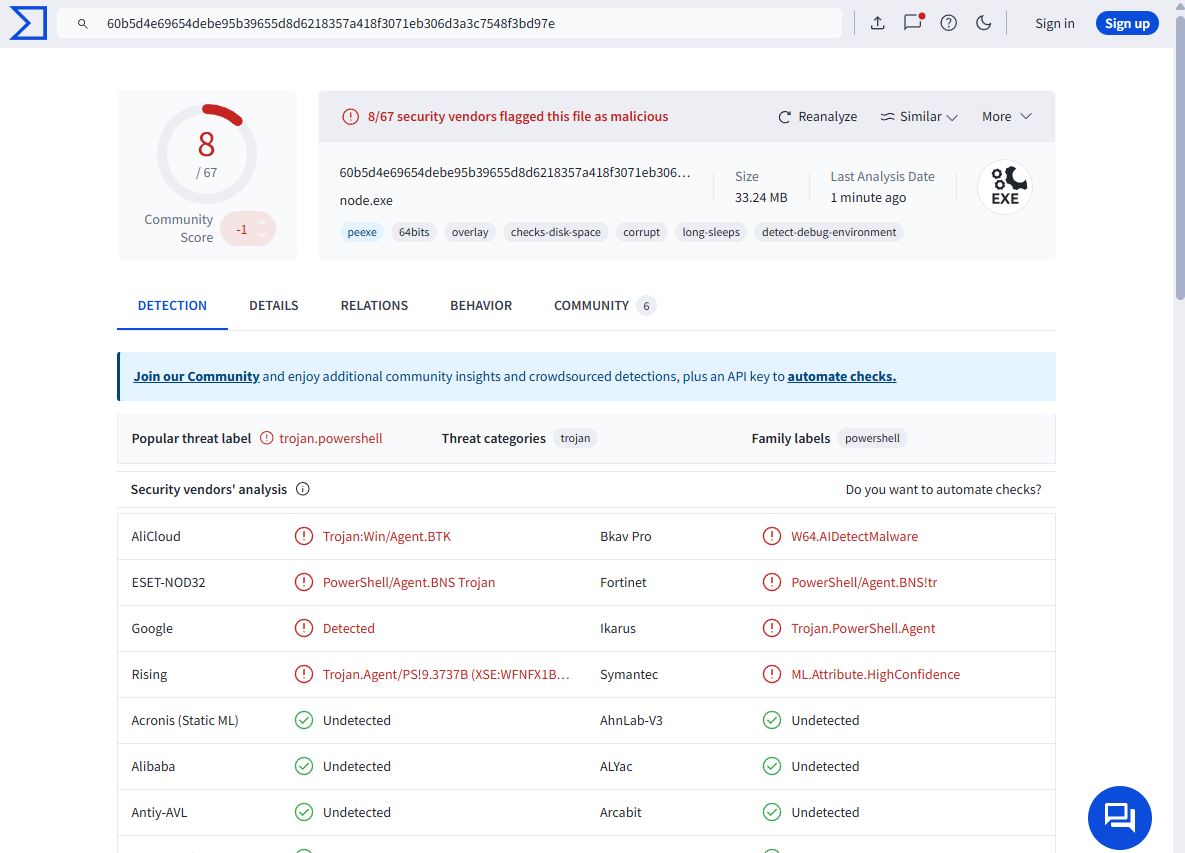
Task: Follow the automate checks link
Action: click(x=841, y=377)
